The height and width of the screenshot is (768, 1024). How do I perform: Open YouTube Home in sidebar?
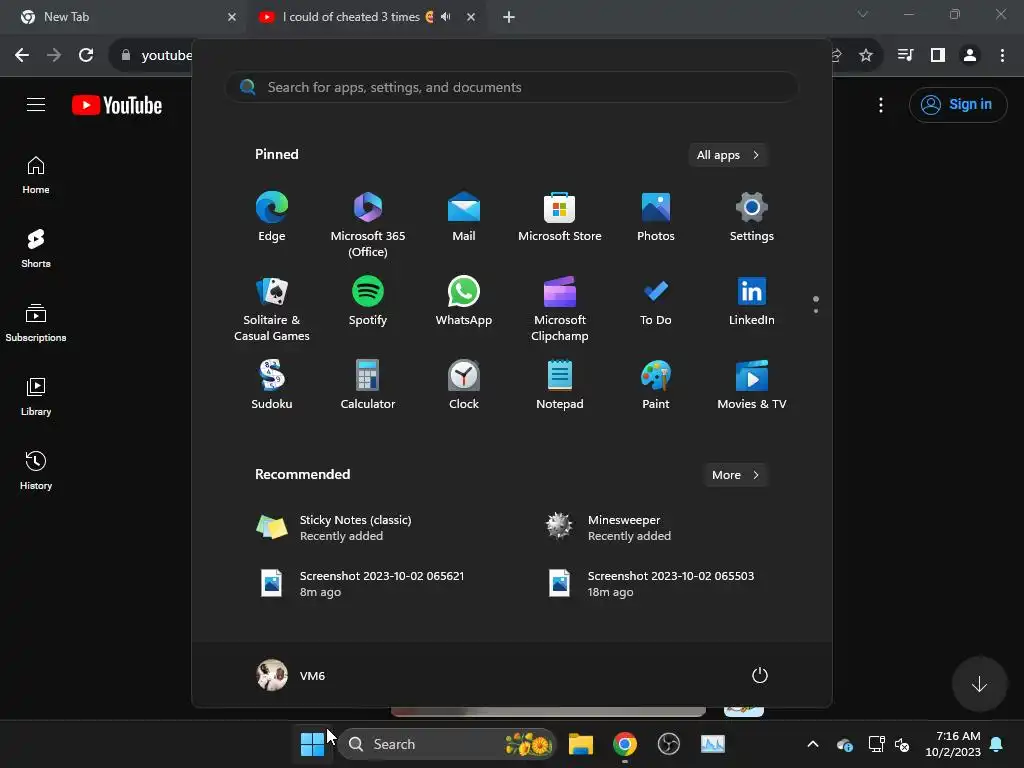pos(36,175)
